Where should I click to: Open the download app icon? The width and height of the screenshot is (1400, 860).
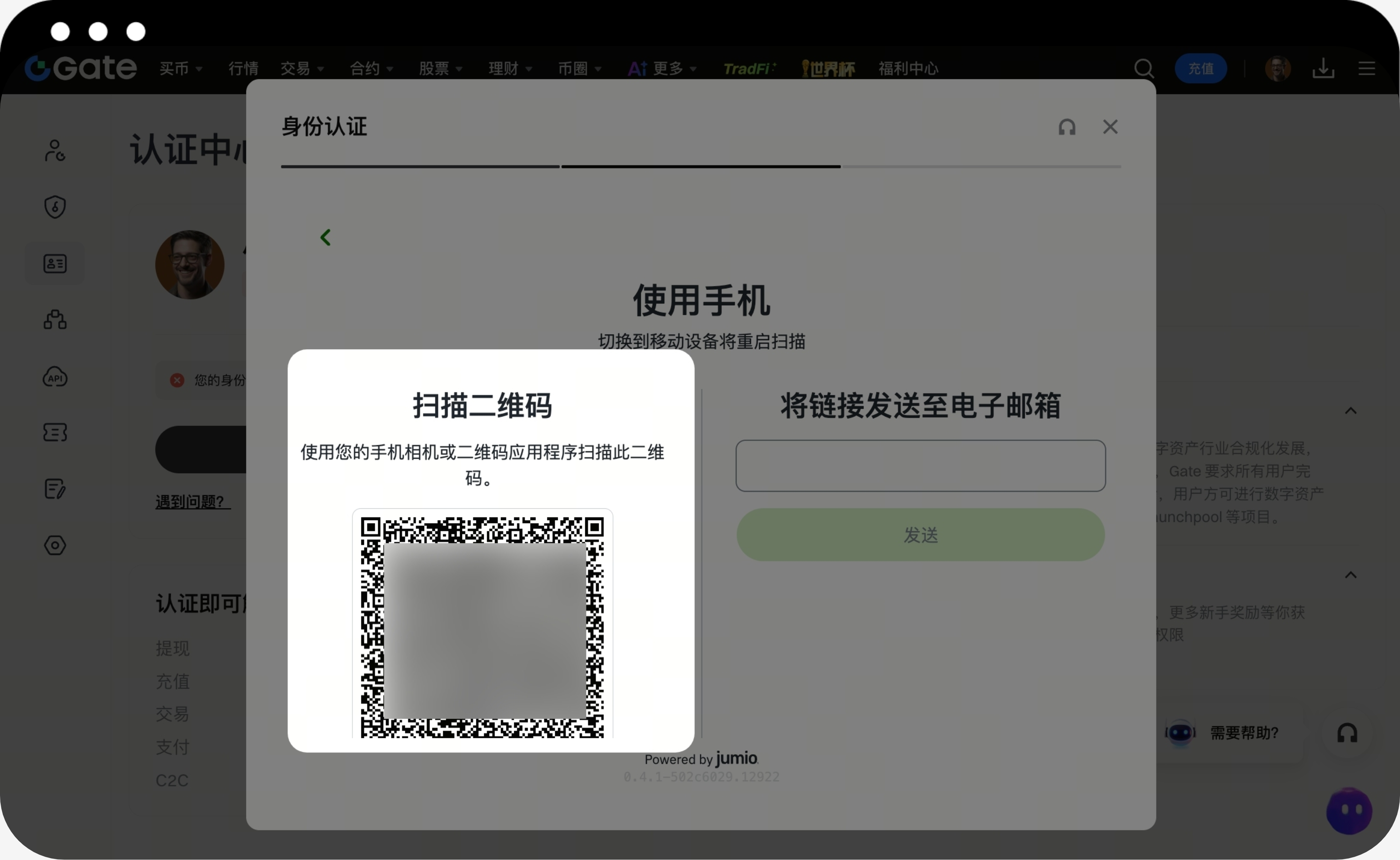(1323, 69)
